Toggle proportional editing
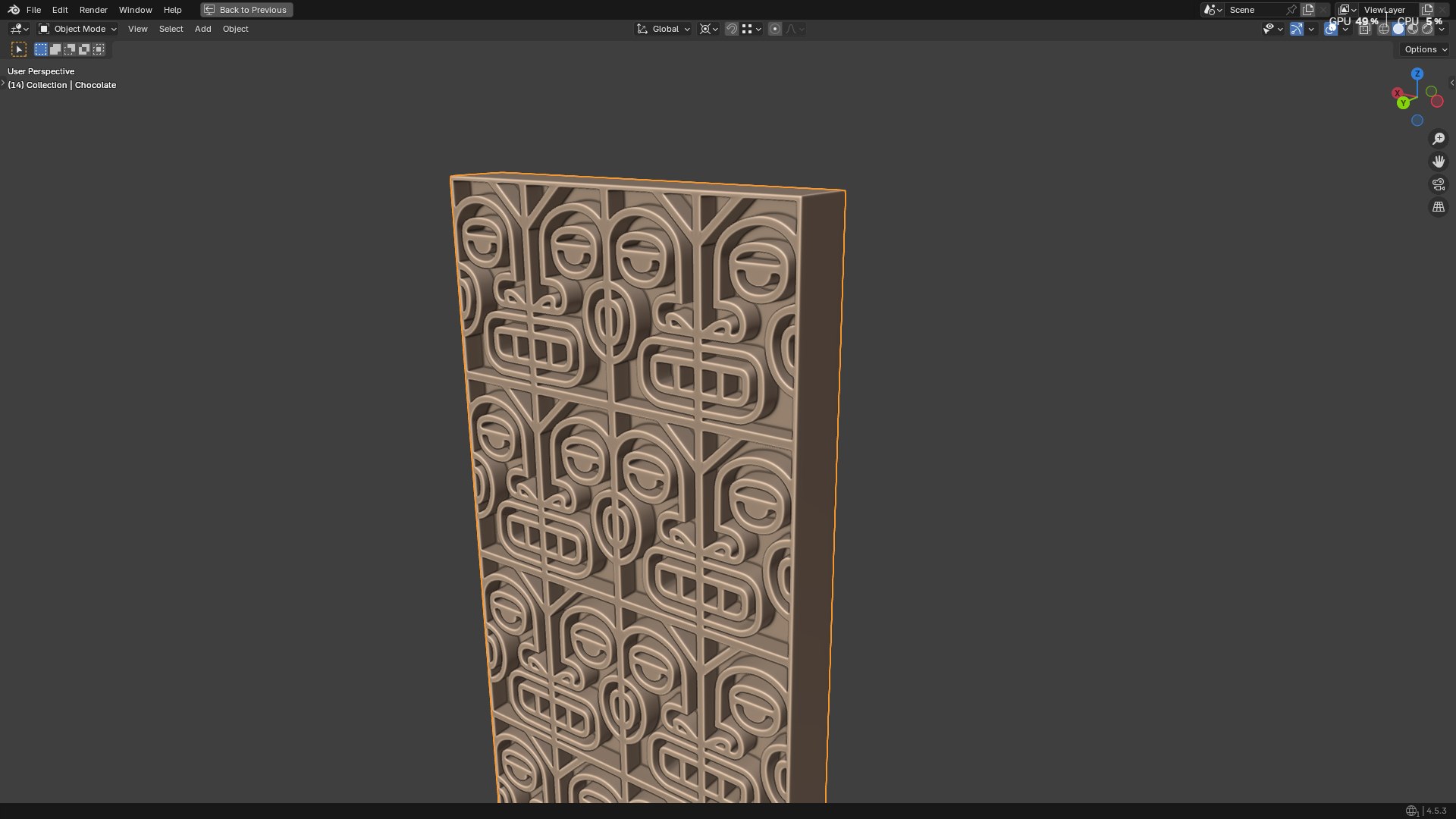The width and height of the screenshot is (1456, 819). coord(774,29)
